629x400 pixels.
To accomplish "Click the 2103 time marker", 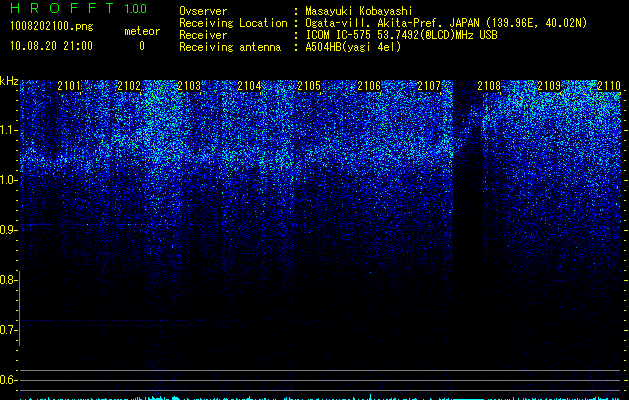I will 189,86.
